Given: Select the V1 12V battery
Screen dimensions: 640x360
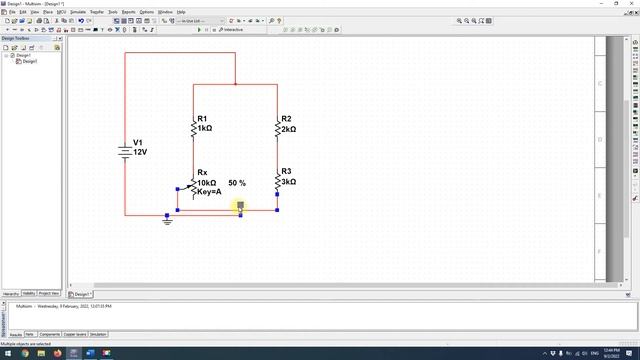Looking at the screenshot, I should click(x=125, y=152).
